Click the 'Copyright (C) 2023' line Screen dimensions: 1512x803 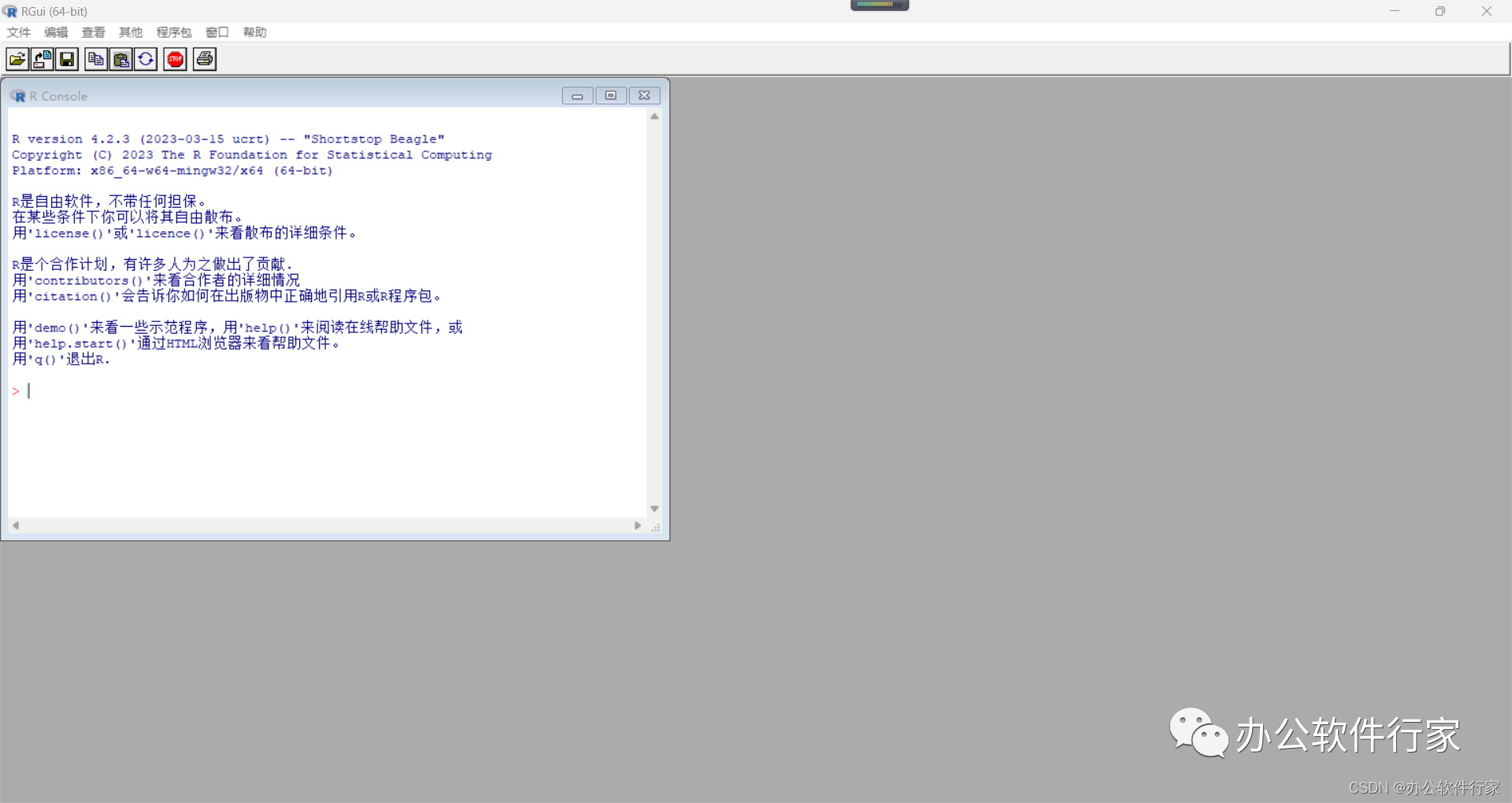(252, 155)
